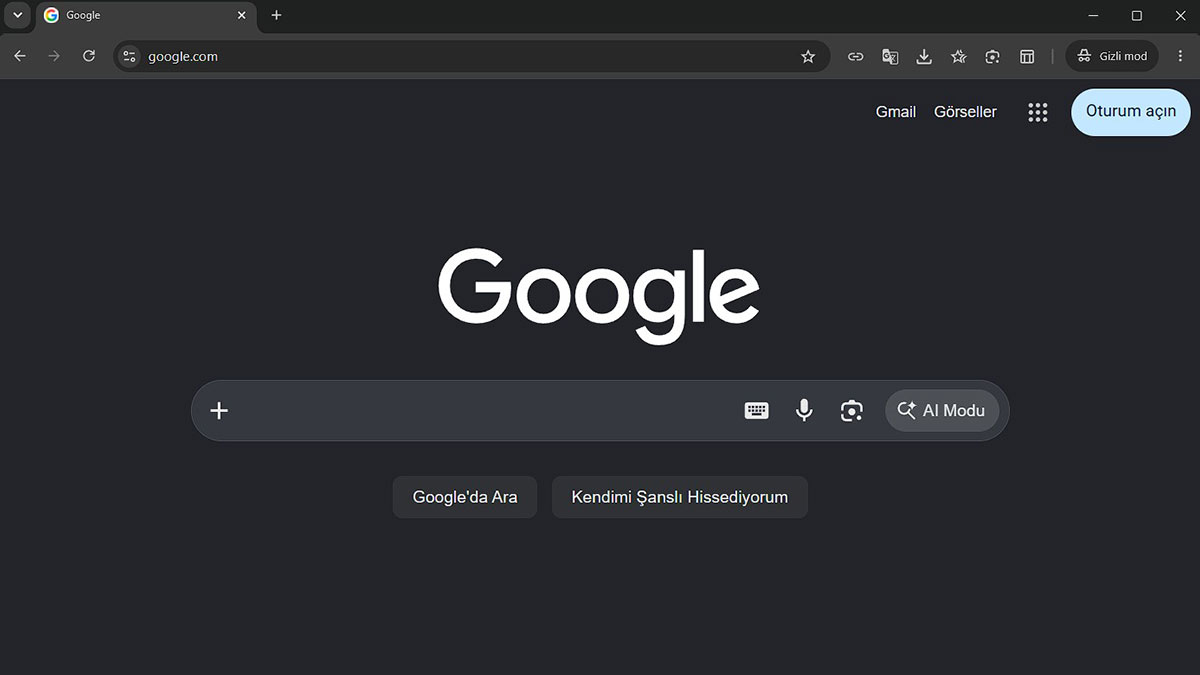Start voice search with microphone icon
The width and height of the screenshot is (1200, 675).
804,410
